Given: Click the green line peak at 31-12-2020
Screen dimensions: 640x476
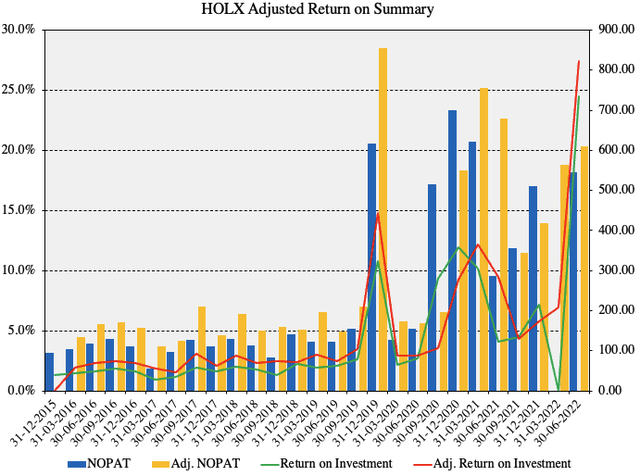Looking at the screenshot, I should point(458,247).
